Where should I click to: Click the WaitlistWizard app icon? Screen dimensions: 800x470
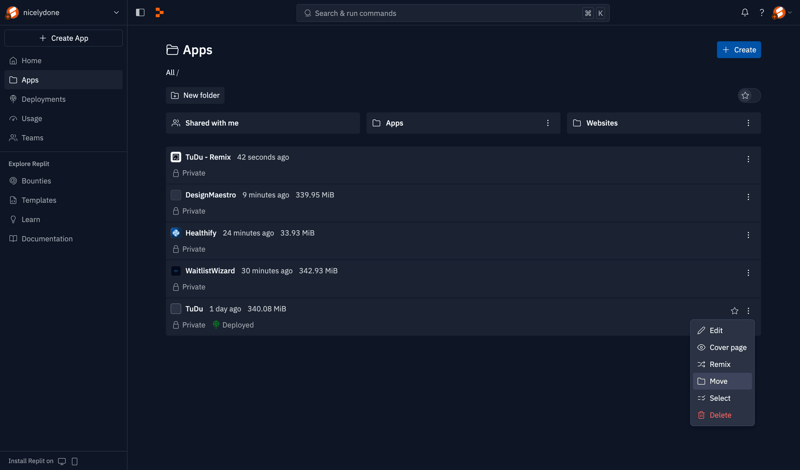pos(176,271)
